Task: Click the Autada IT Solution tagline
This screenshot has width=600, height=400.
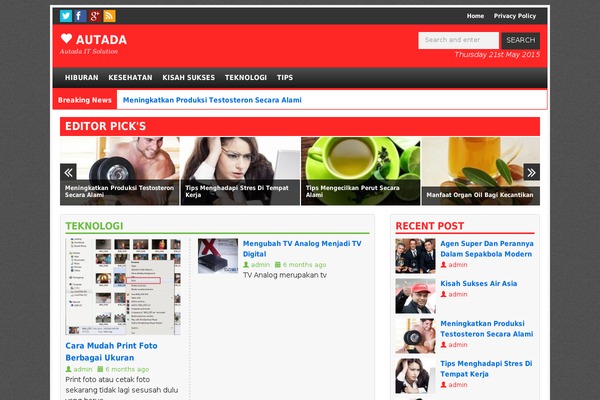Action: coord(89,51)
